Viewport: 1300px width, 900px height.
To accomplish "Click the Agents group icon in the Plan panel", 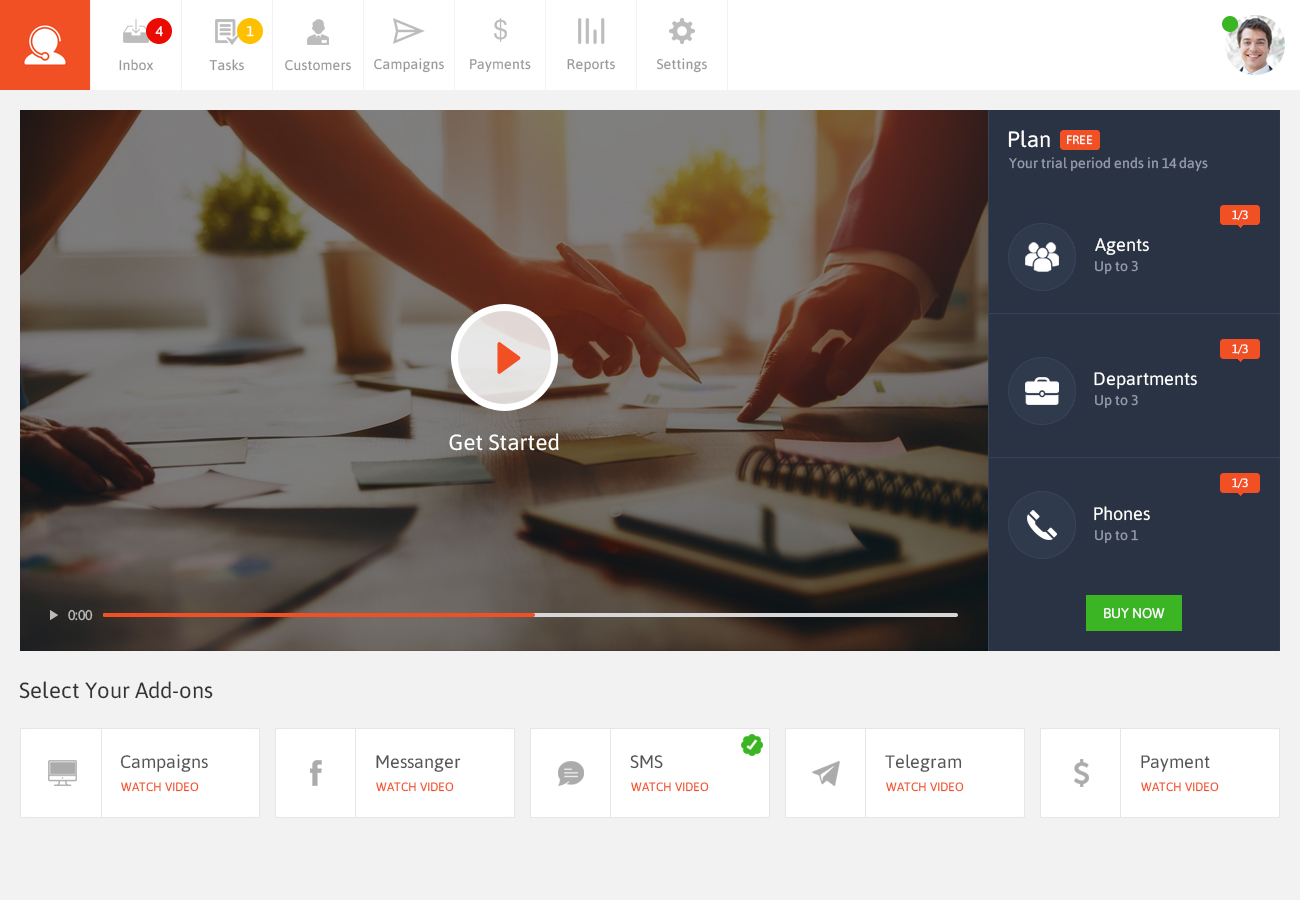I will pyautogui.click(x=1042, y=256).
